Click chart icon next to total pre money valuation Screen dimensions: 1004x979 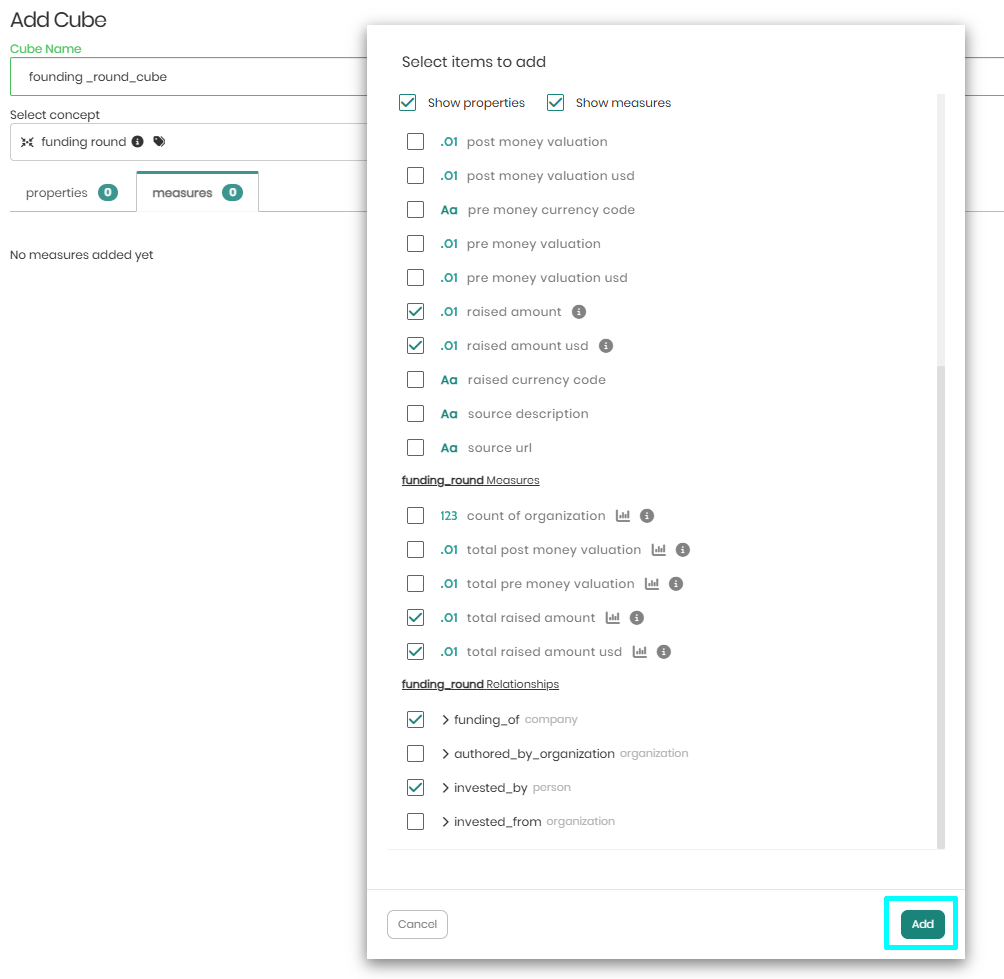tap(652, 584)
